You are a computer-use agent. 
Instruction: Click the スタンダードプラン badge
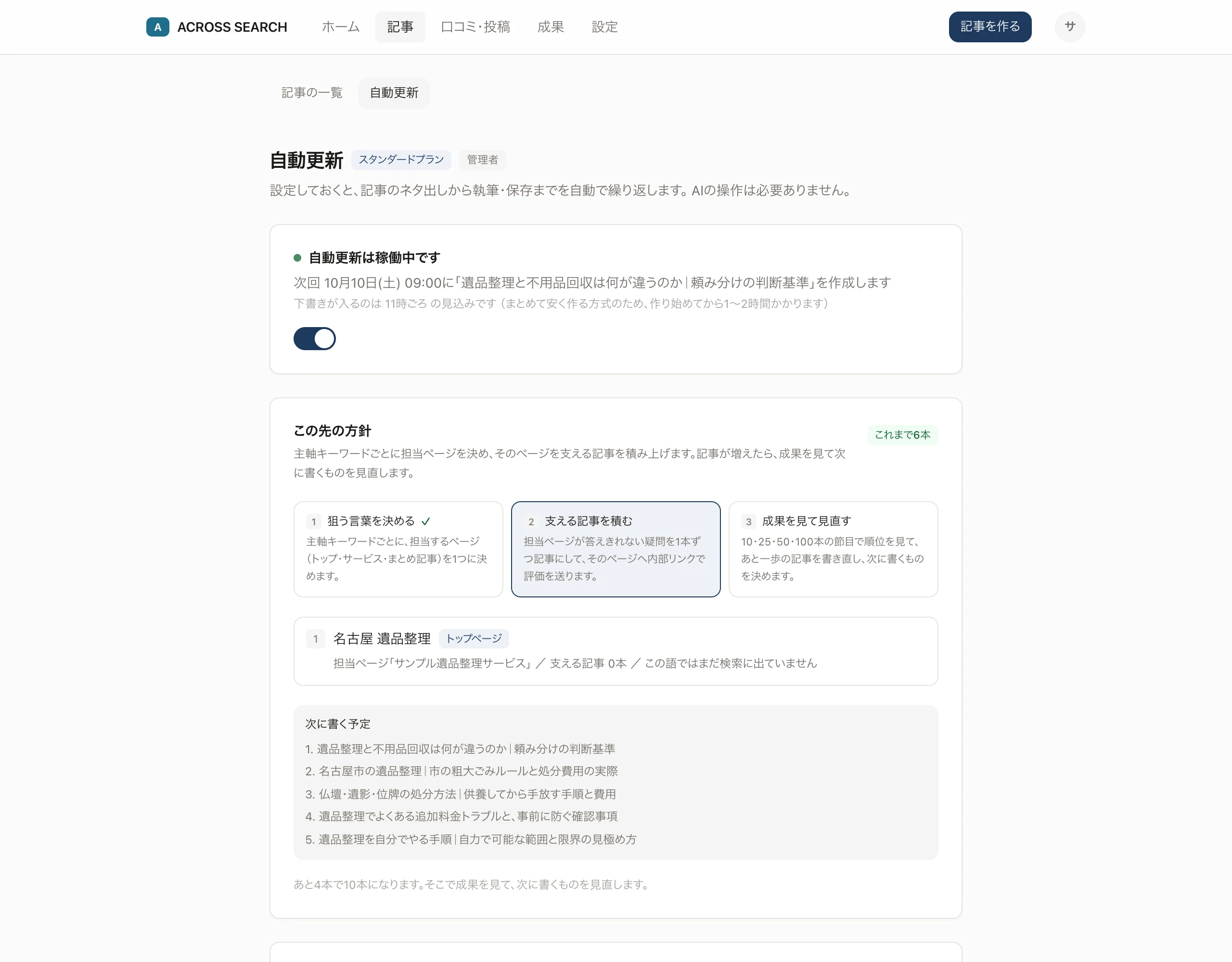tap(401, 160)
